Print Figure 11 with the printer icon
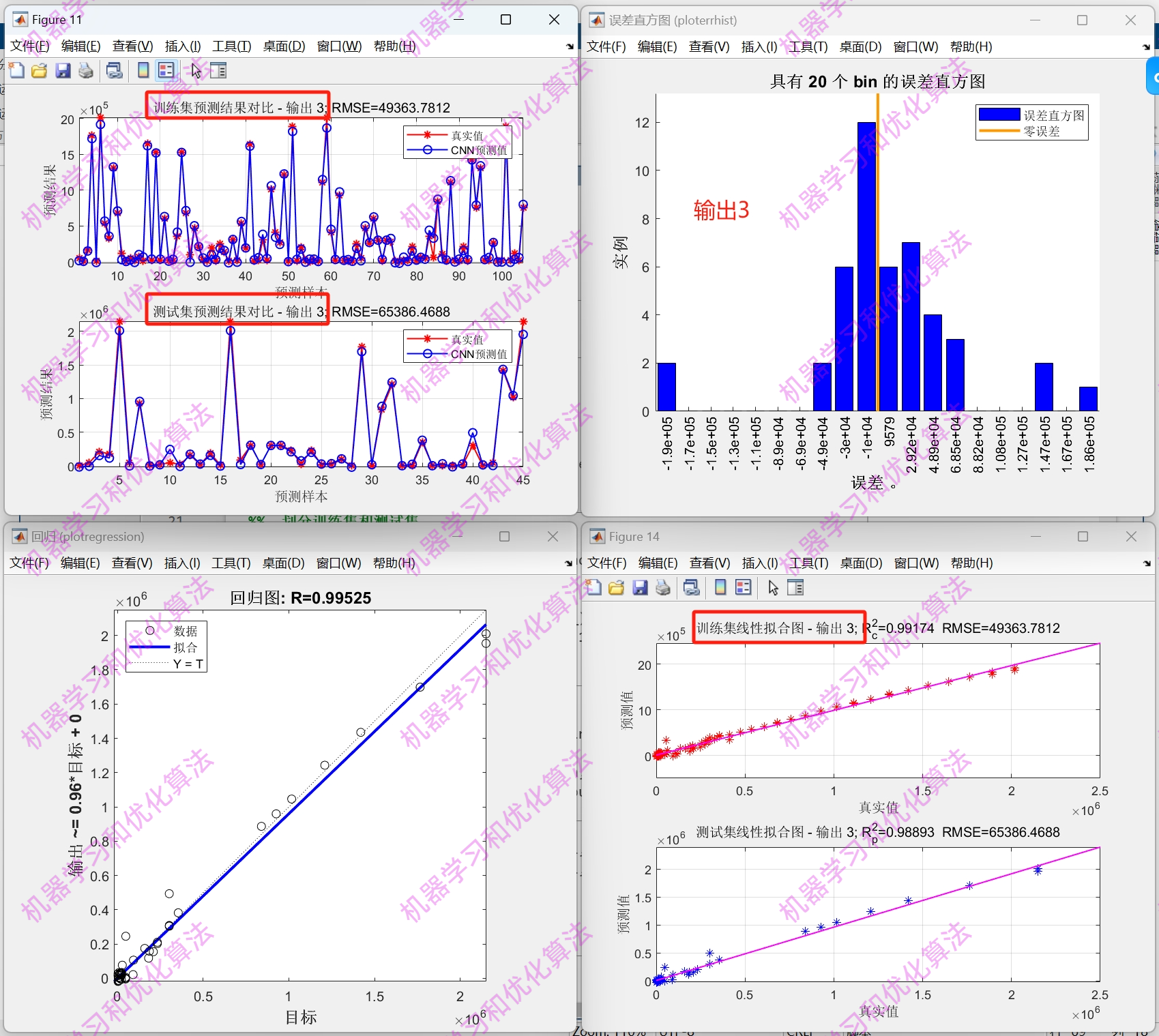The height and width of the screenshot is (1036, 1159). 86,70
